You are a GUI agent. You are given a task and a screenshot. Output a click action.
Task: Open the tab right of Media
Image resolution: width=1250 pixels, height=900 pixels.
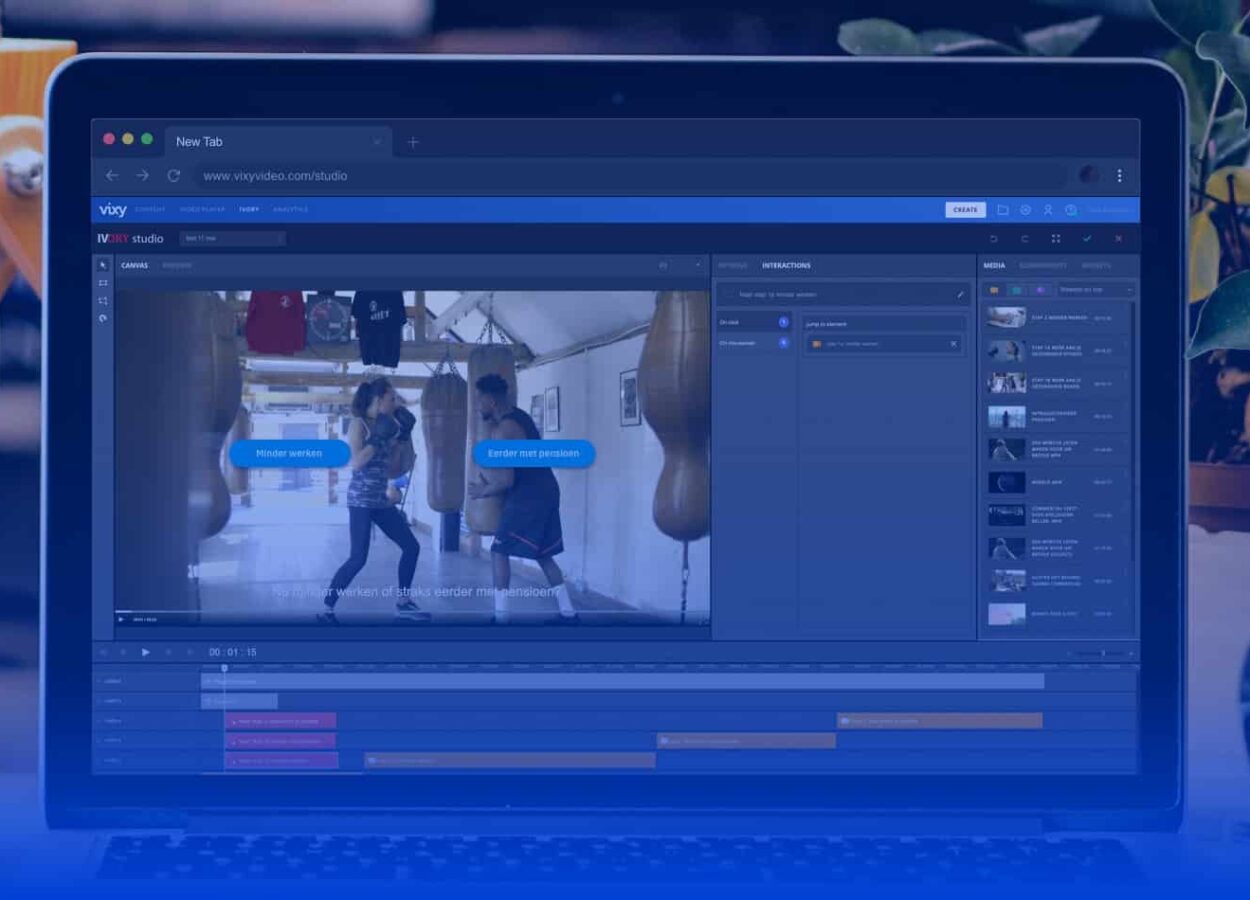pos(1043,266)
